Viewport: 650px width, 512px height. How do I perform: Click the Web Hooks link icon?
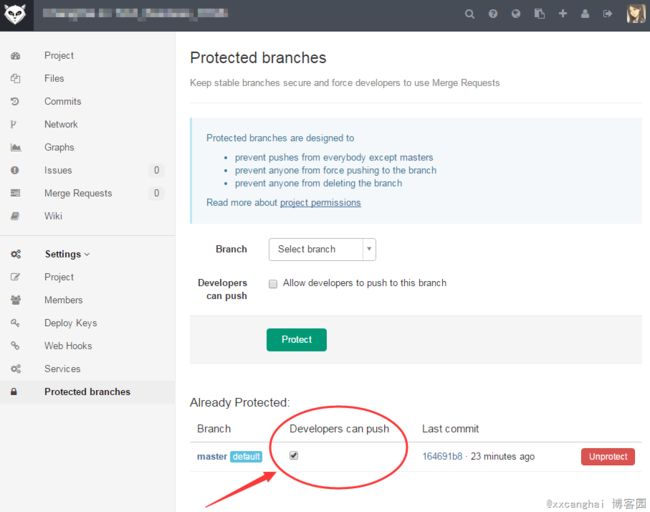[15, 345]
